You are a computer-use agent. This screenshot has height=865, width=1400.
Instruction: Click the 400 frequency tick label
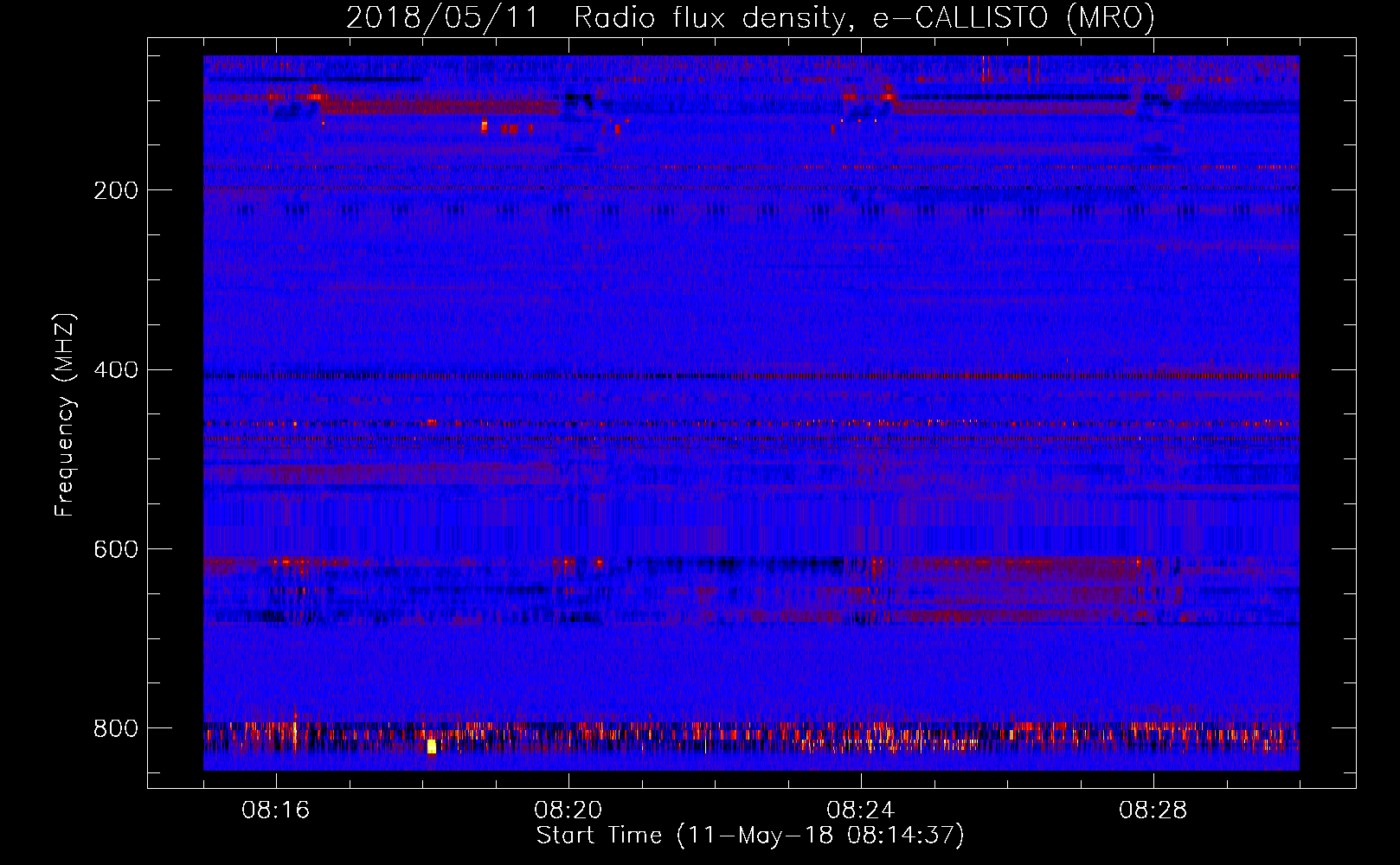click(x=116, y=370)
